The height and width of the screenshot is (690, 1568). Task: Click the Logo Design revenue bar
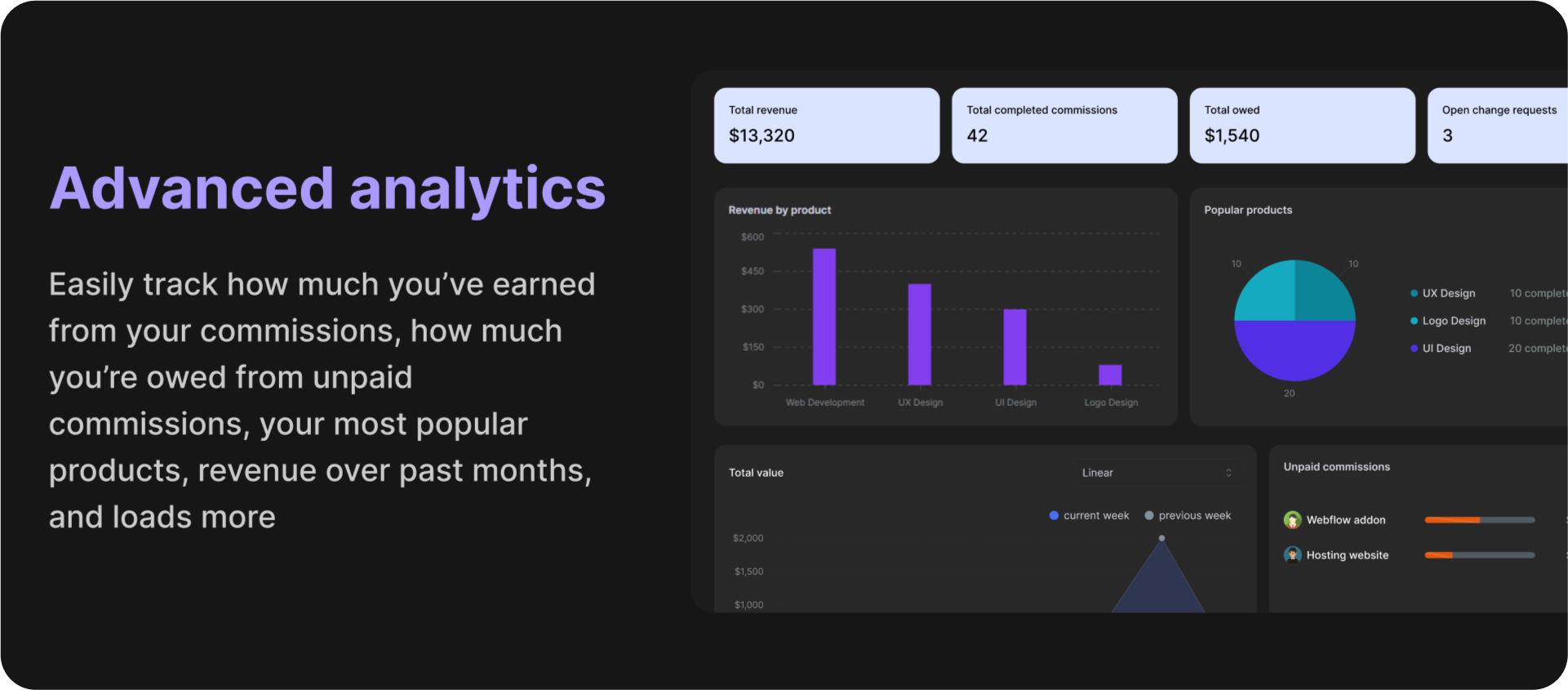[1110, 375]
